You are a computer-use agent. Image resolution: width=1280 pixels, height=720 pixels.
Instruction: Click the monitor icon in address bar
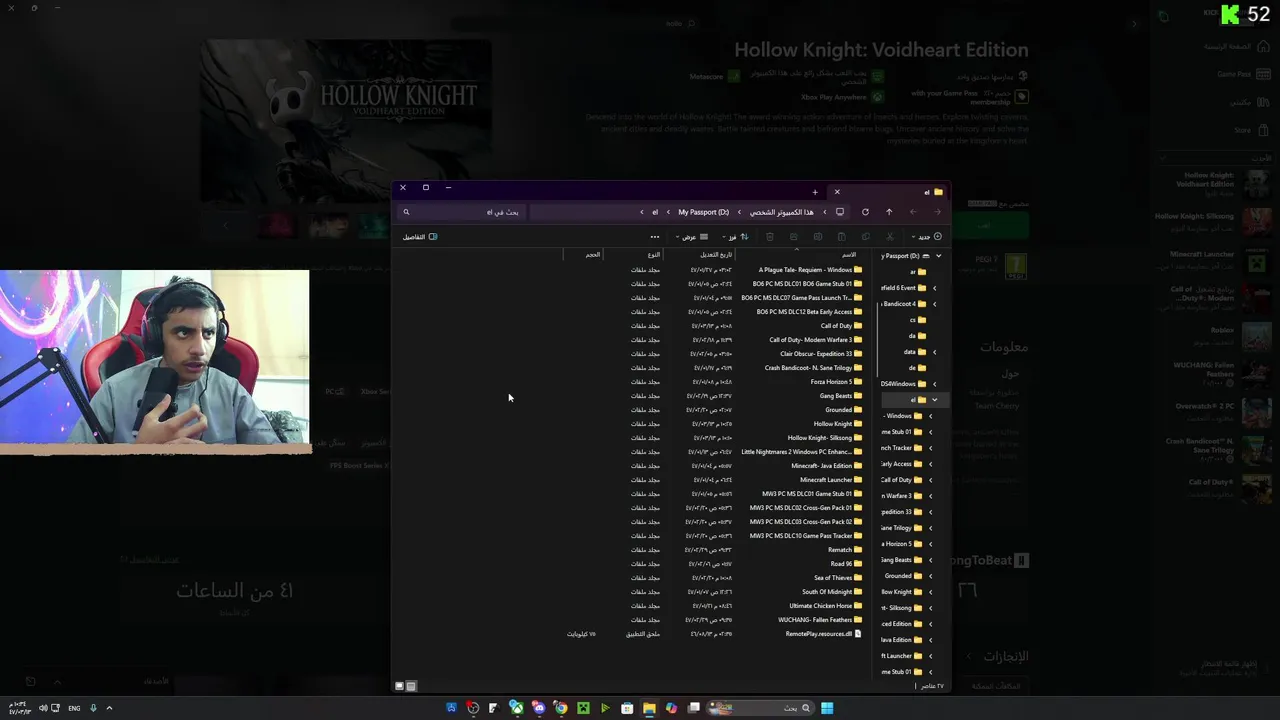(840, 212)
